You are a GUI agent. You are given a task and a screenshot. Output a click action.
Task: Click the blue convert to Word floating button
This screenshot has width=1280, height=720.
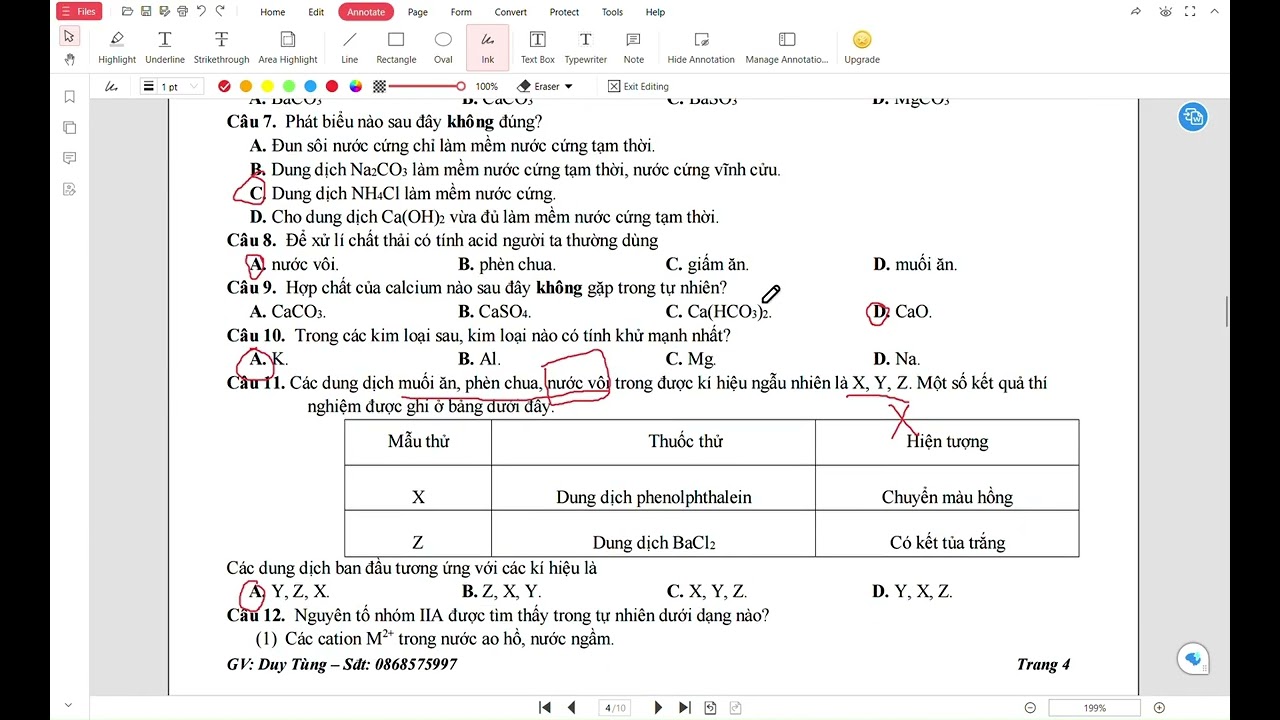click(x=1193, y=117)
